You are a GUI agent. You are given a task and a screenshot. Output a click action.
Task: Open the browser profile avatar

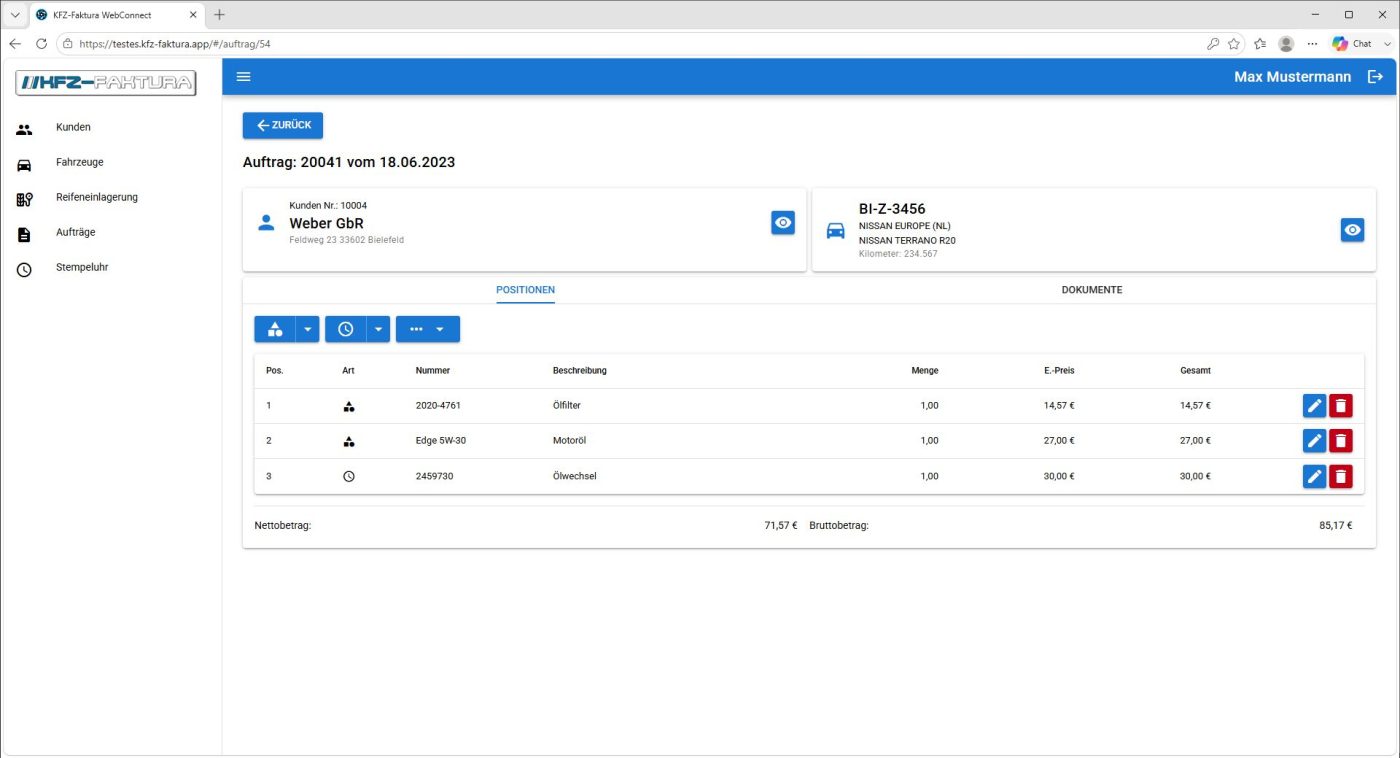click(1286, 44)
